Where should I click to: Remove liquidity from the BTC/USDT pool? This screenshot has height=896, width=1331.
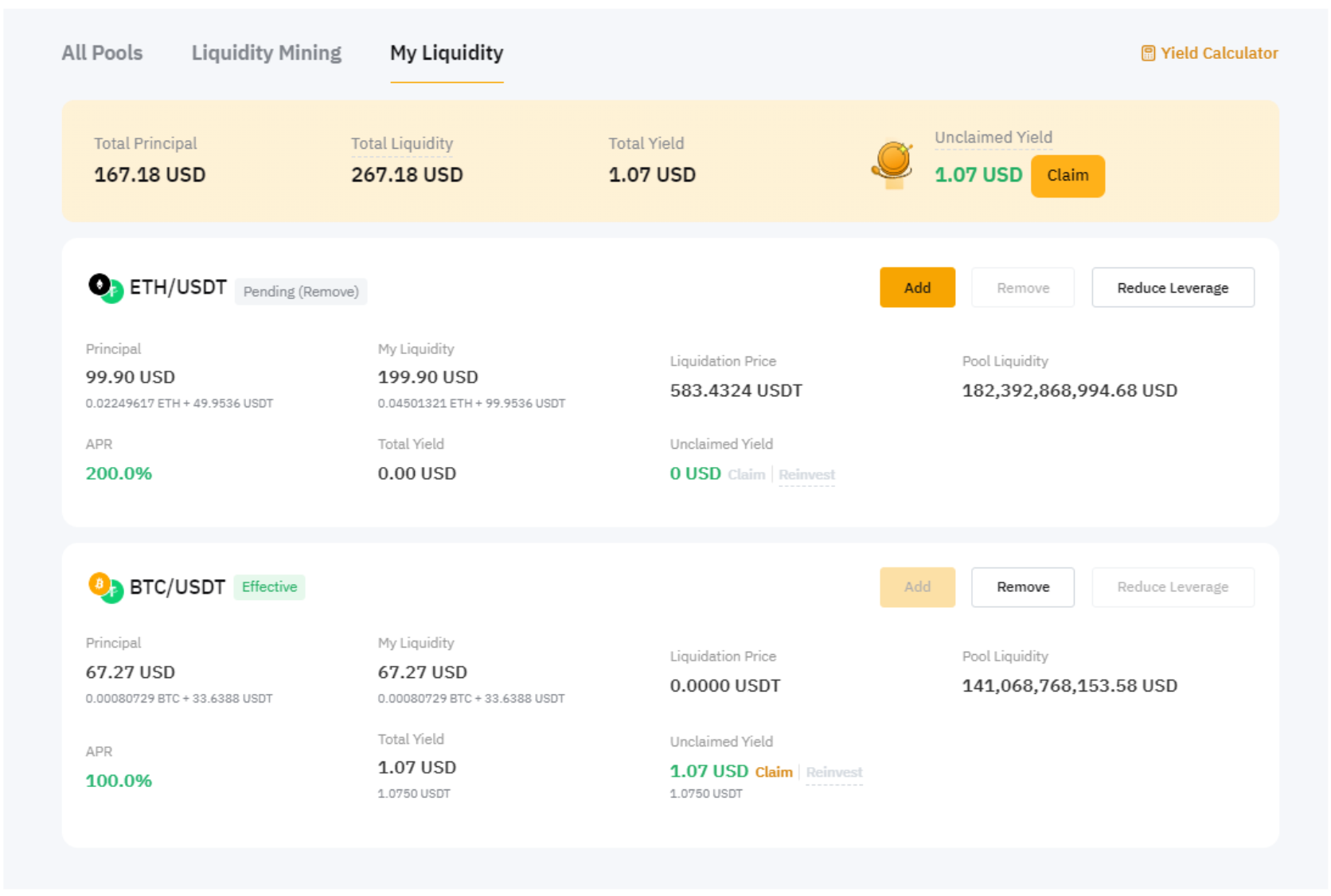point(1022,587)
